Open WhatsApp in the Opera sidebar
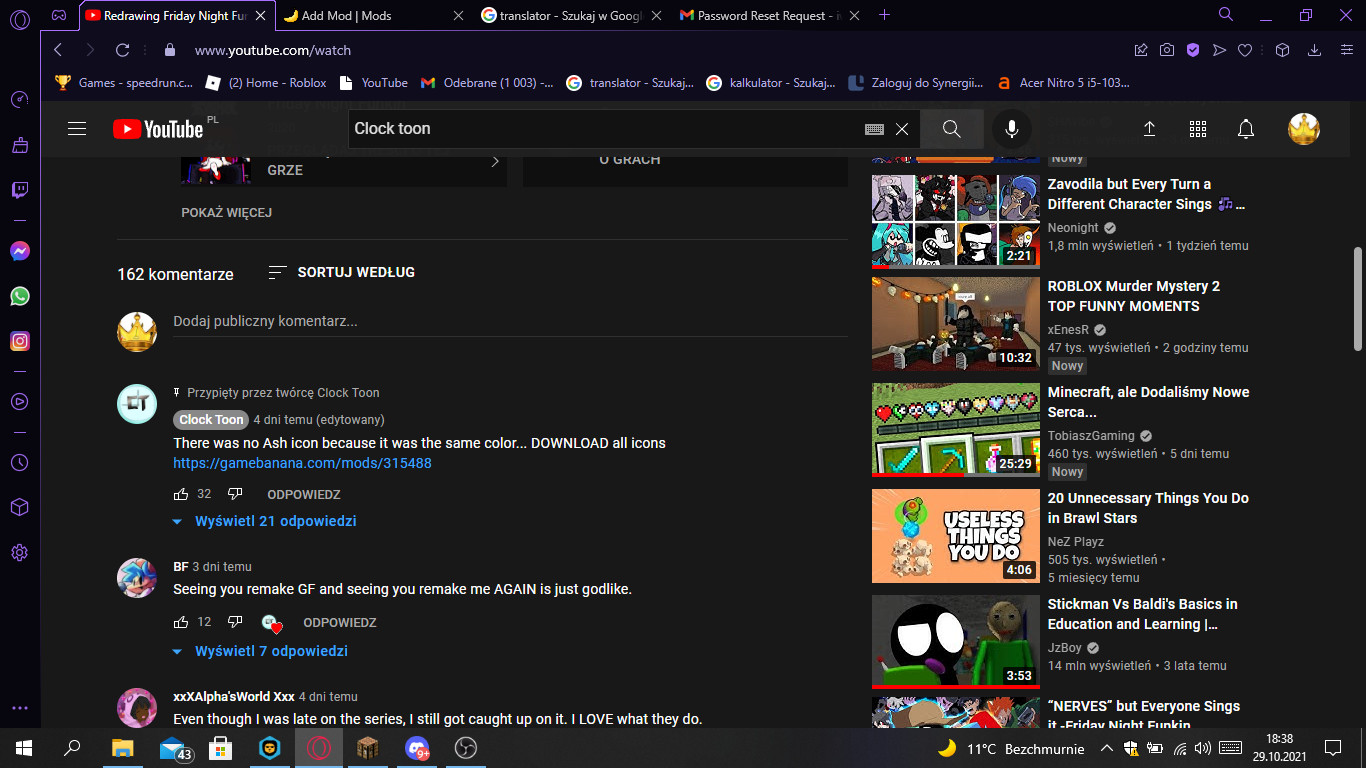This screenshot has width=1366, height=768. coord(20,296)
